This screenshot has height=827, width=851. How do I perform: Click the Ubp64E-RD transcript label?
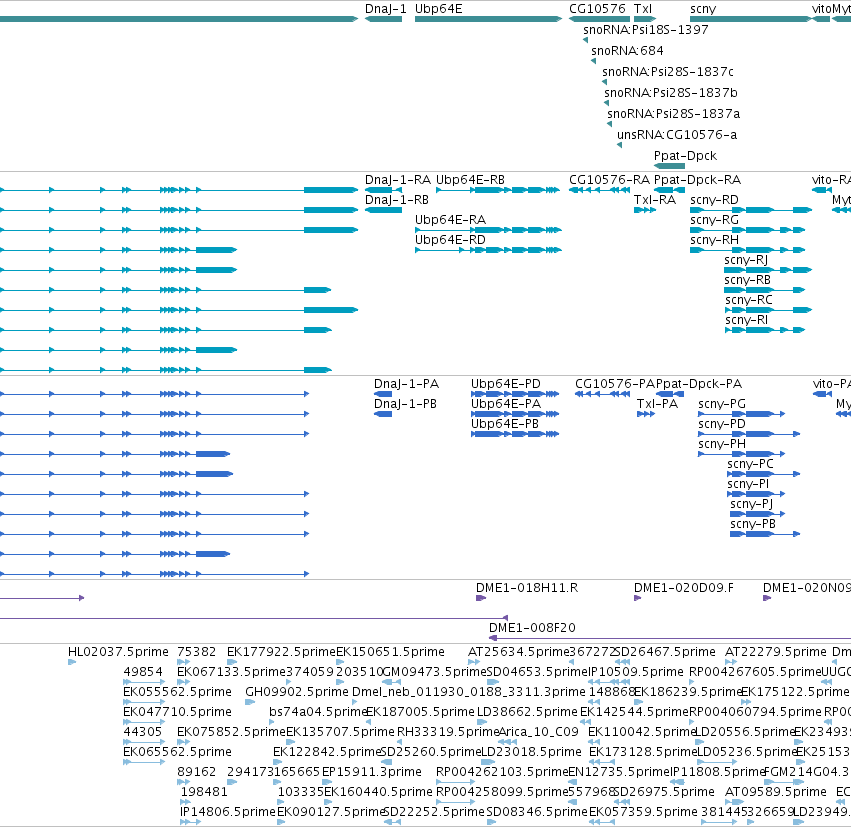450,240
